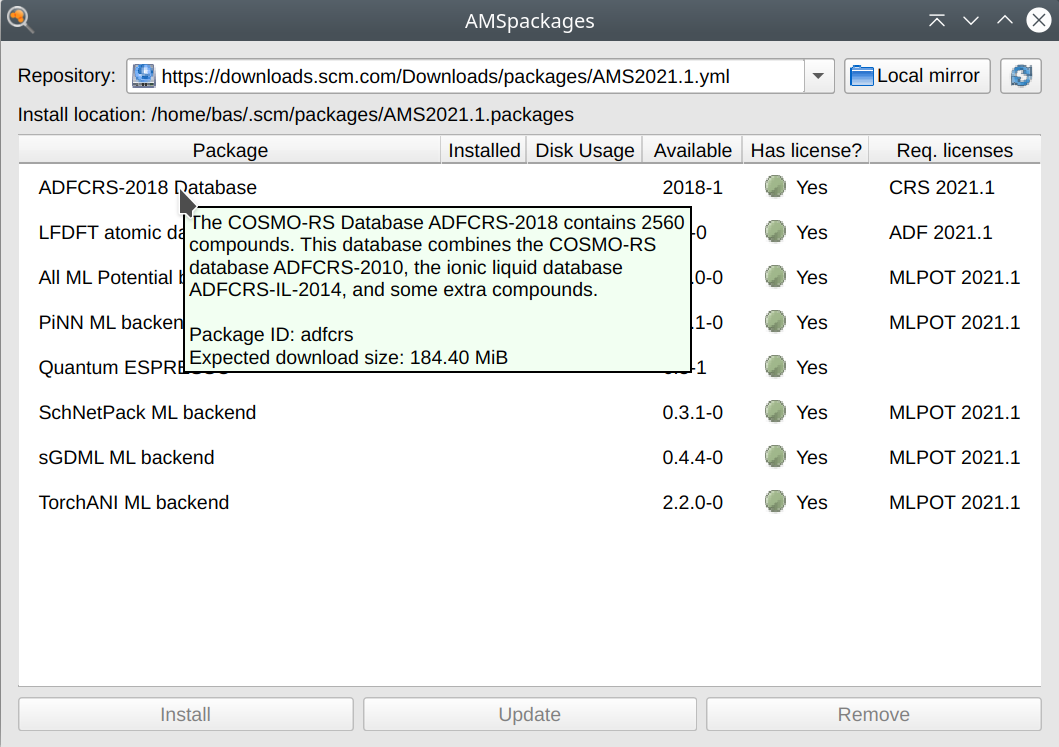Maximize the AMSpackages window
The height and width of the screenshot is (747, 1059).
[x=1004, y=20]
